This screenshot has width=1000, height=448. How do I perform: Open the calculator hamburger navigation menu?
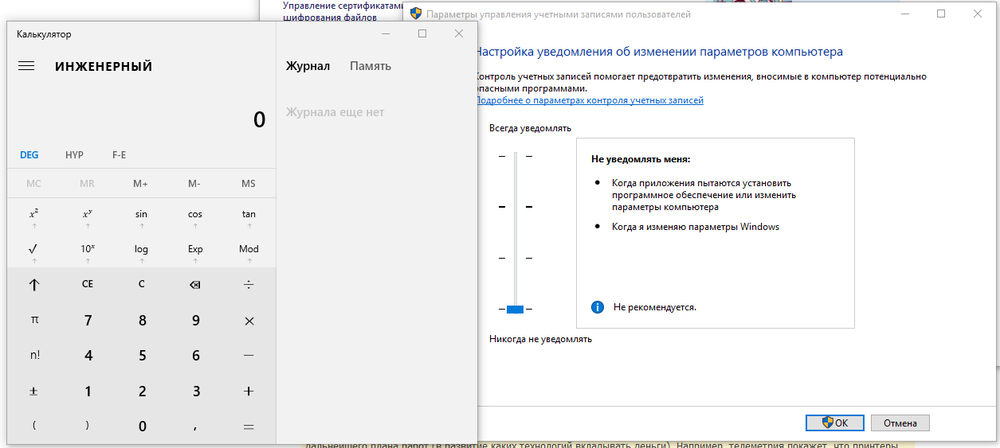coord(27,66)
